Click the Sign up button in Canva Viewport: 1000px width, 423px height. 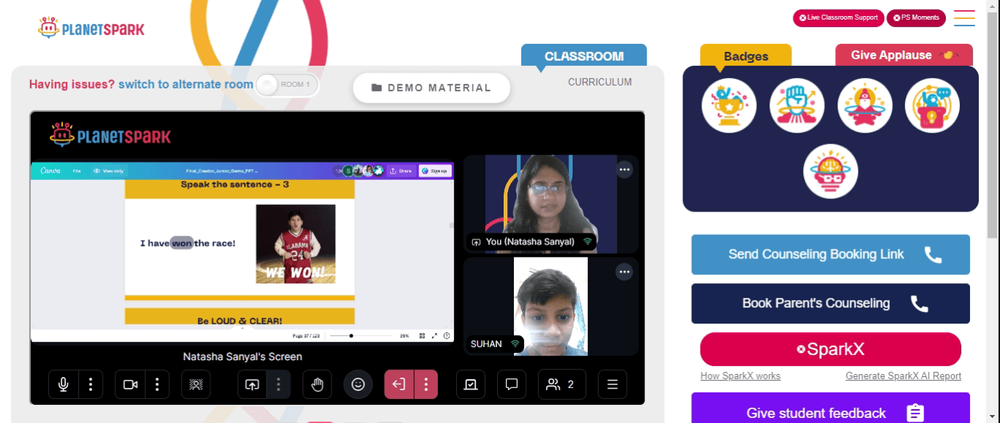(x=436, y=171)
